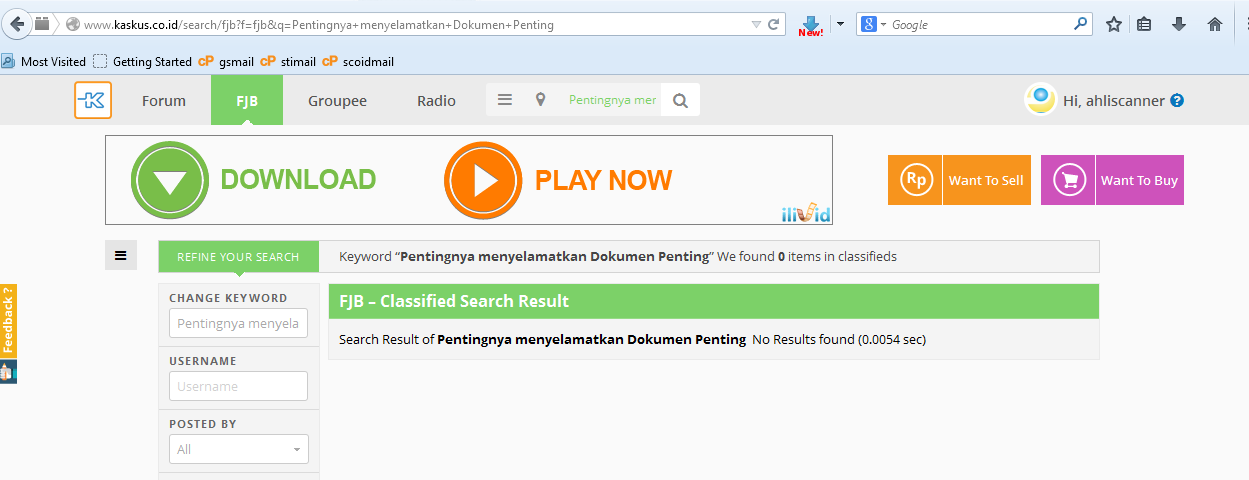Click the ilivid ad logo
Viewport: 1249px width, 480px height.
[806, 213]
